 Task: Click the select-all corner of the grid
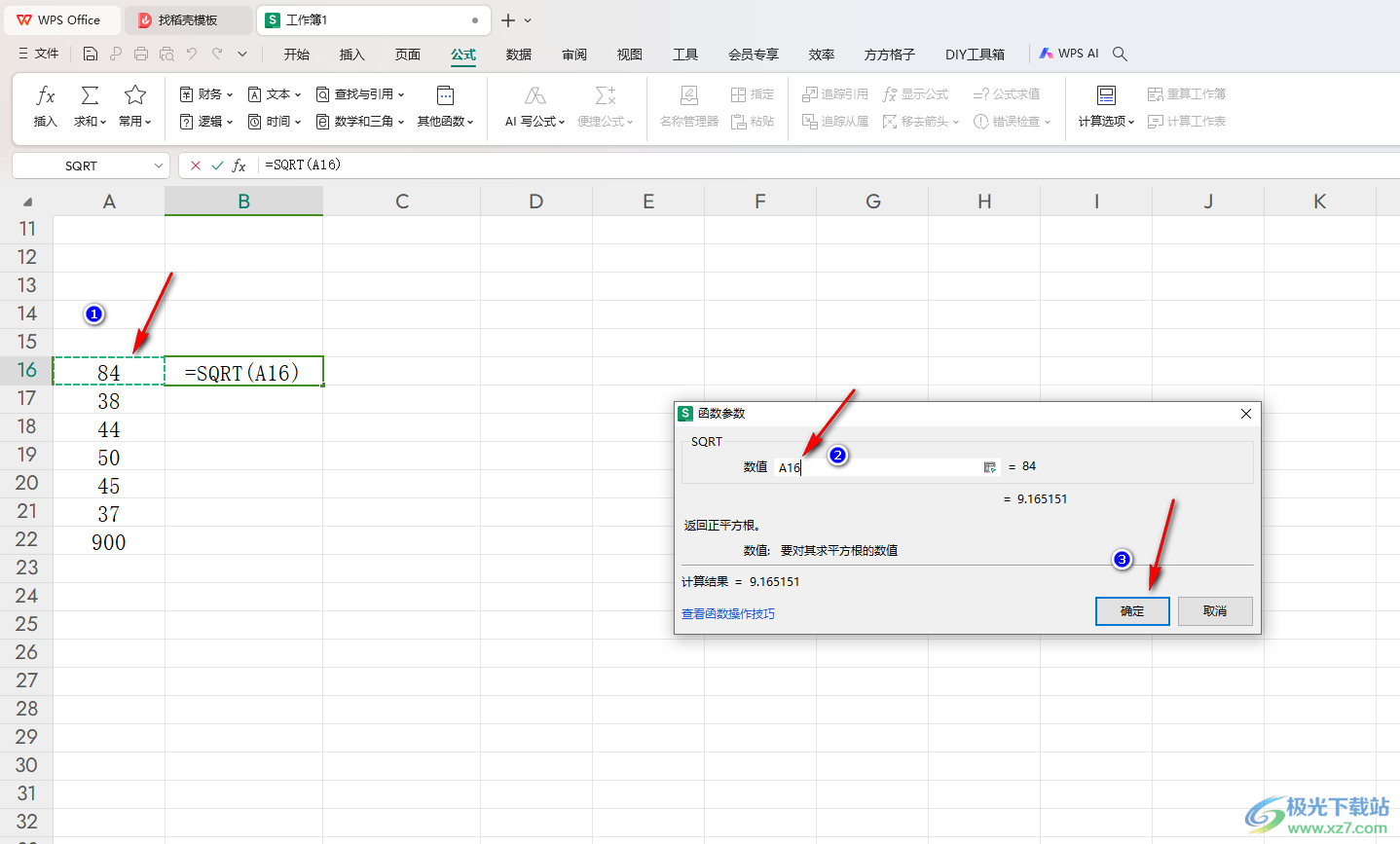(27, 202)
